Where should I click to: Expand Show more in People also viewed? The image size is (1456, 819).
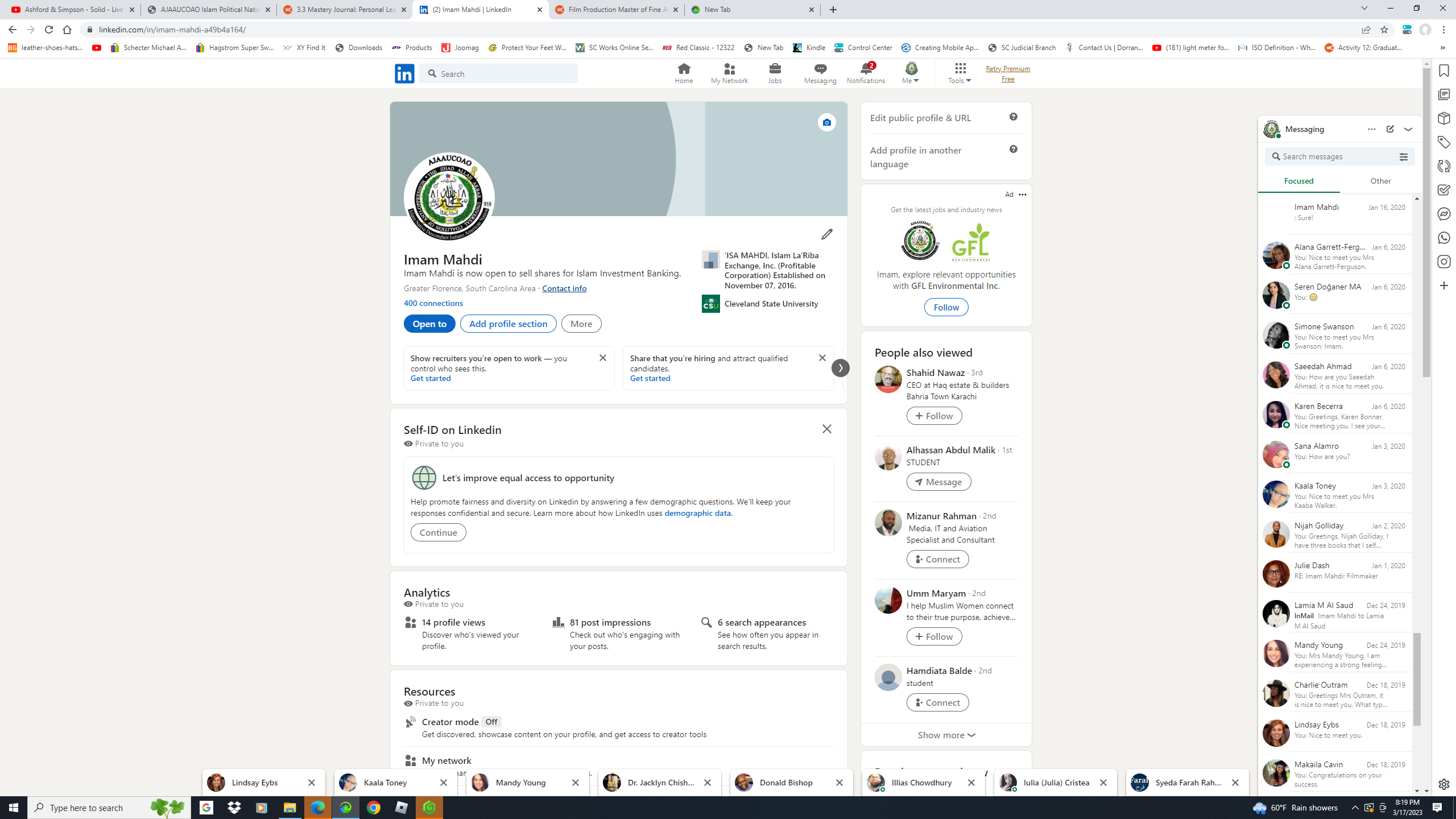946,735
